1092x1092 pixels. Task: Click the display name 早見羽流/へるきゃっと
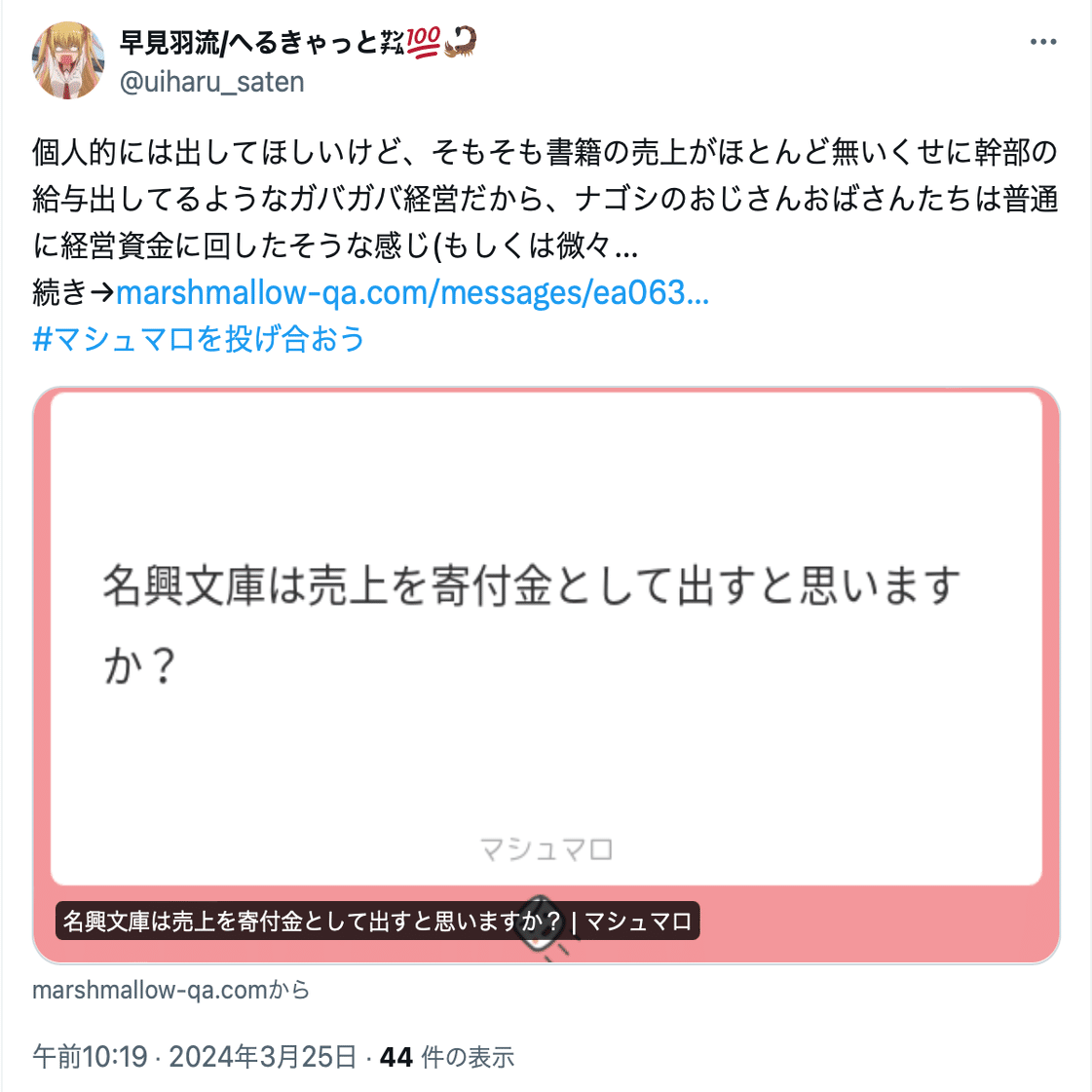point(248,43)
